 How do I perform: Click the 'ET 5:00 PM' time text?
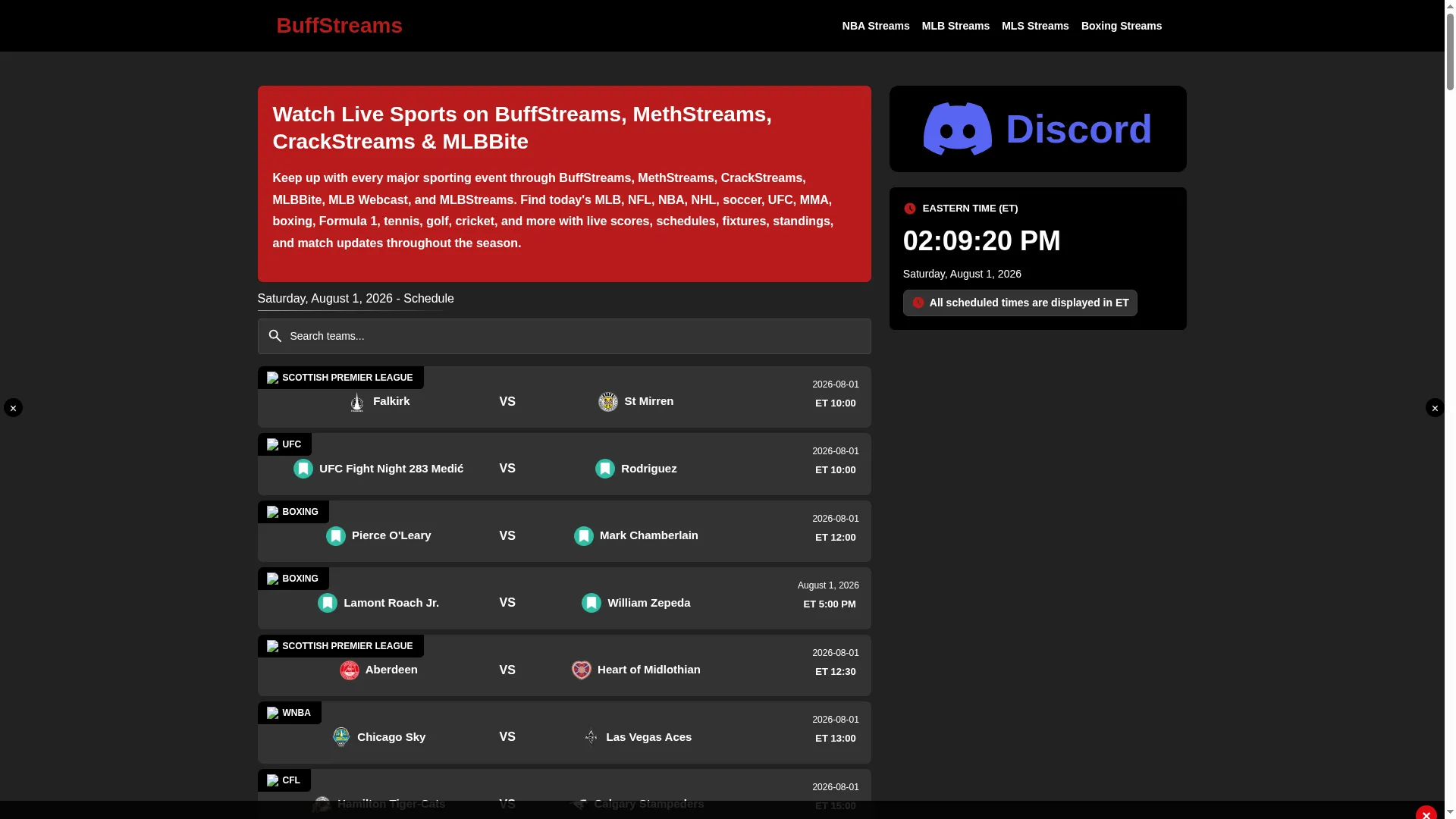pyautogui.click(x=830, y=604)
